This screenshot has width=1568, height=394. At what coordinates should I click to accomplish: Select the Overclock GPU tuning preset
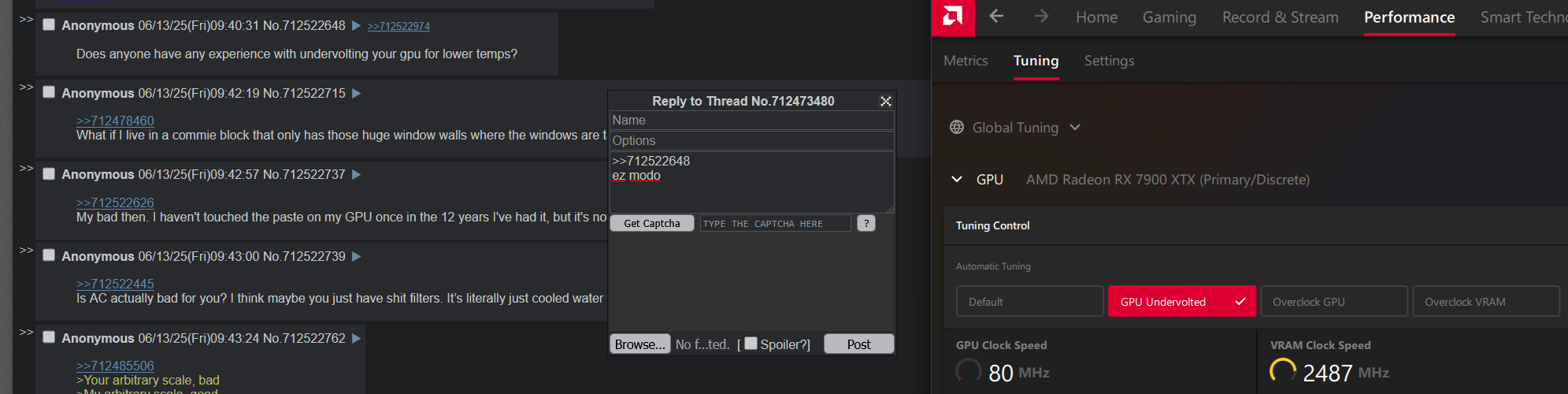(x=1334, y=301)
